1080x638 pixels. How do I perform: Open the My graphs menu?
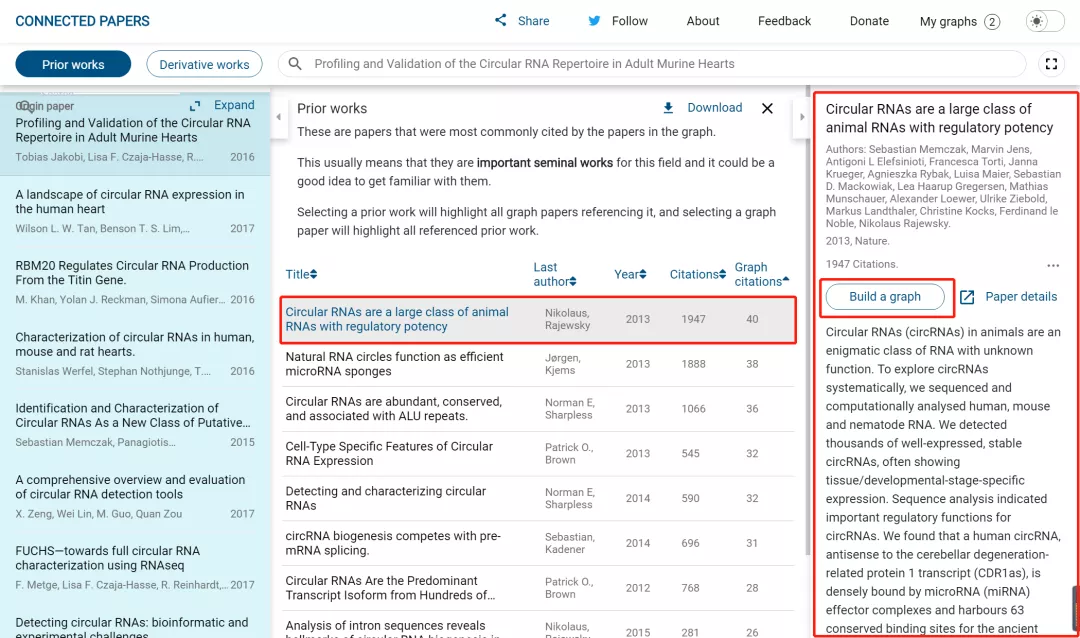point(959,21)
